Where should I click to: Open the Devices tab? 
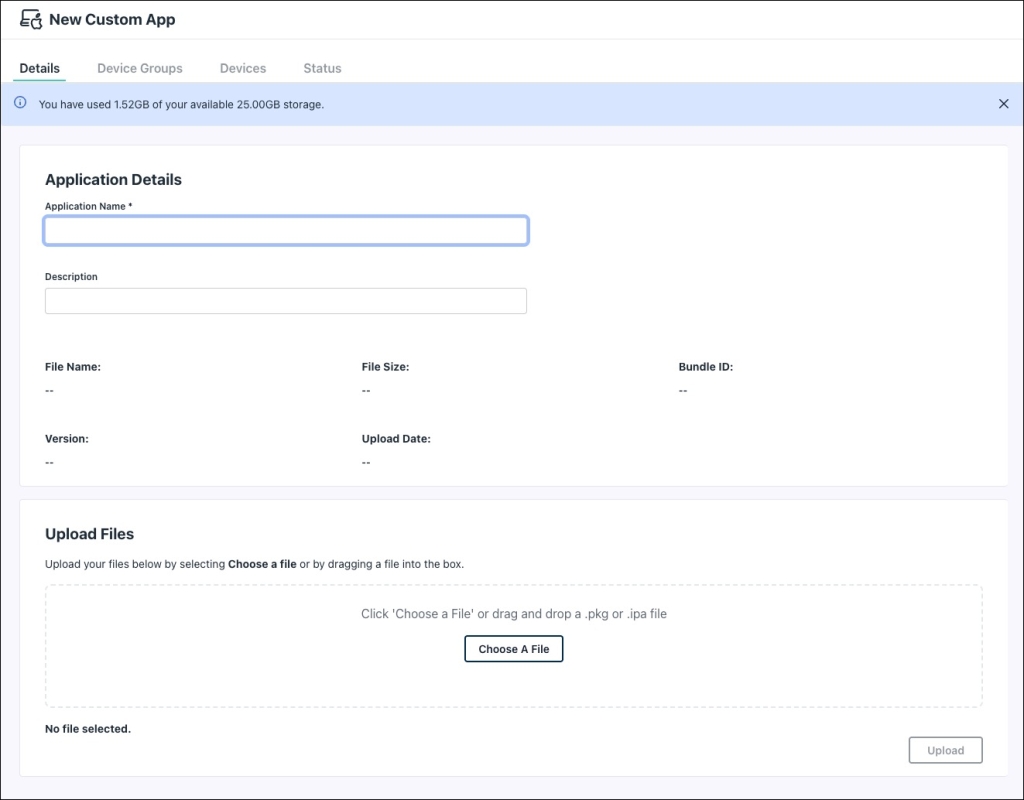242,68
